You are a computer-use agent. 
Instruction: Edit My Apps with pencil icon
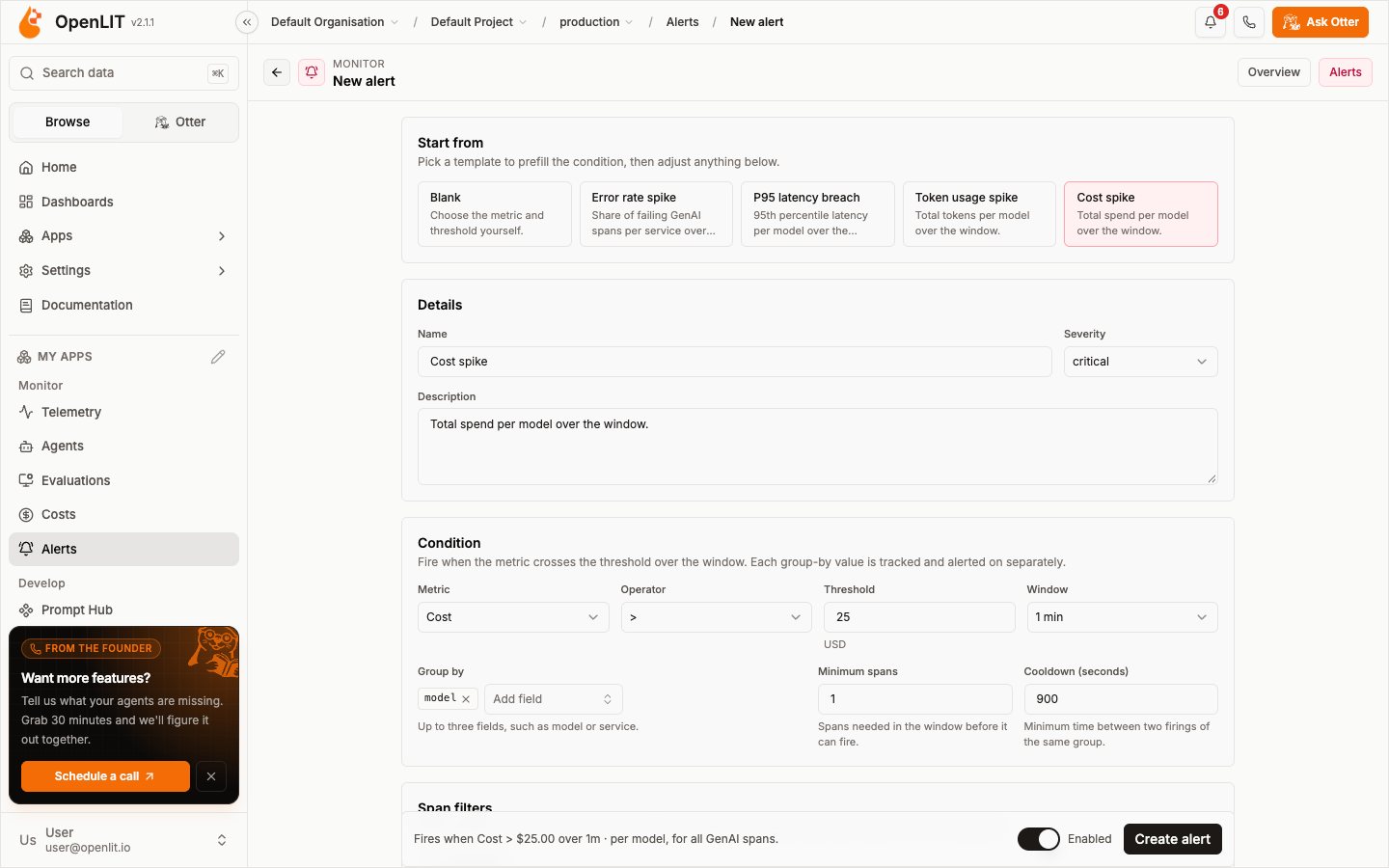(x=218, y=357)
